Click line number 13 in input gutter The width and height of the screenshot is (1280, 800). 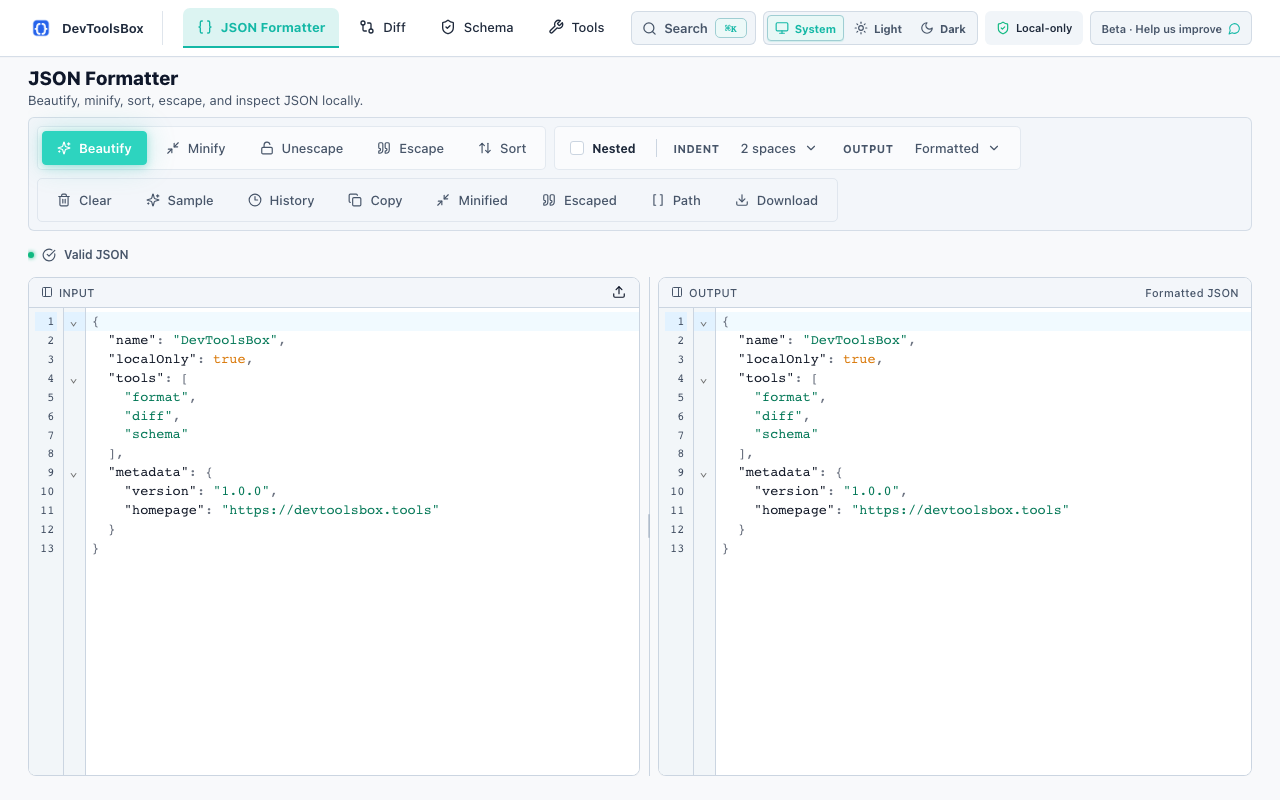47,548
